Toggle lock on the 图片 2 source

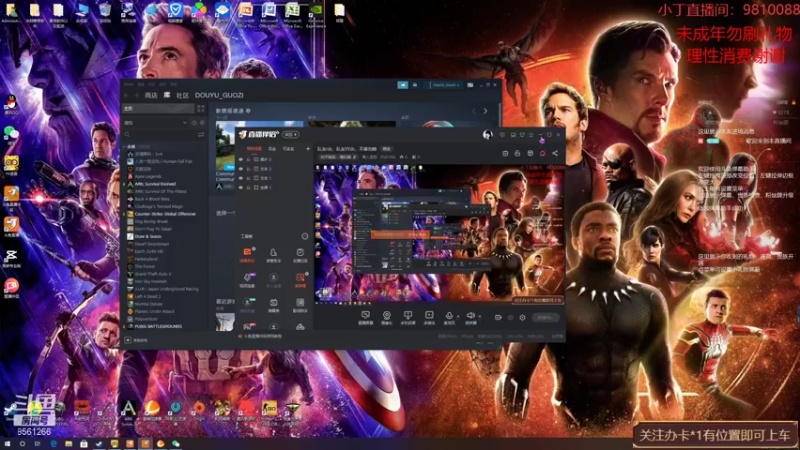248,160
